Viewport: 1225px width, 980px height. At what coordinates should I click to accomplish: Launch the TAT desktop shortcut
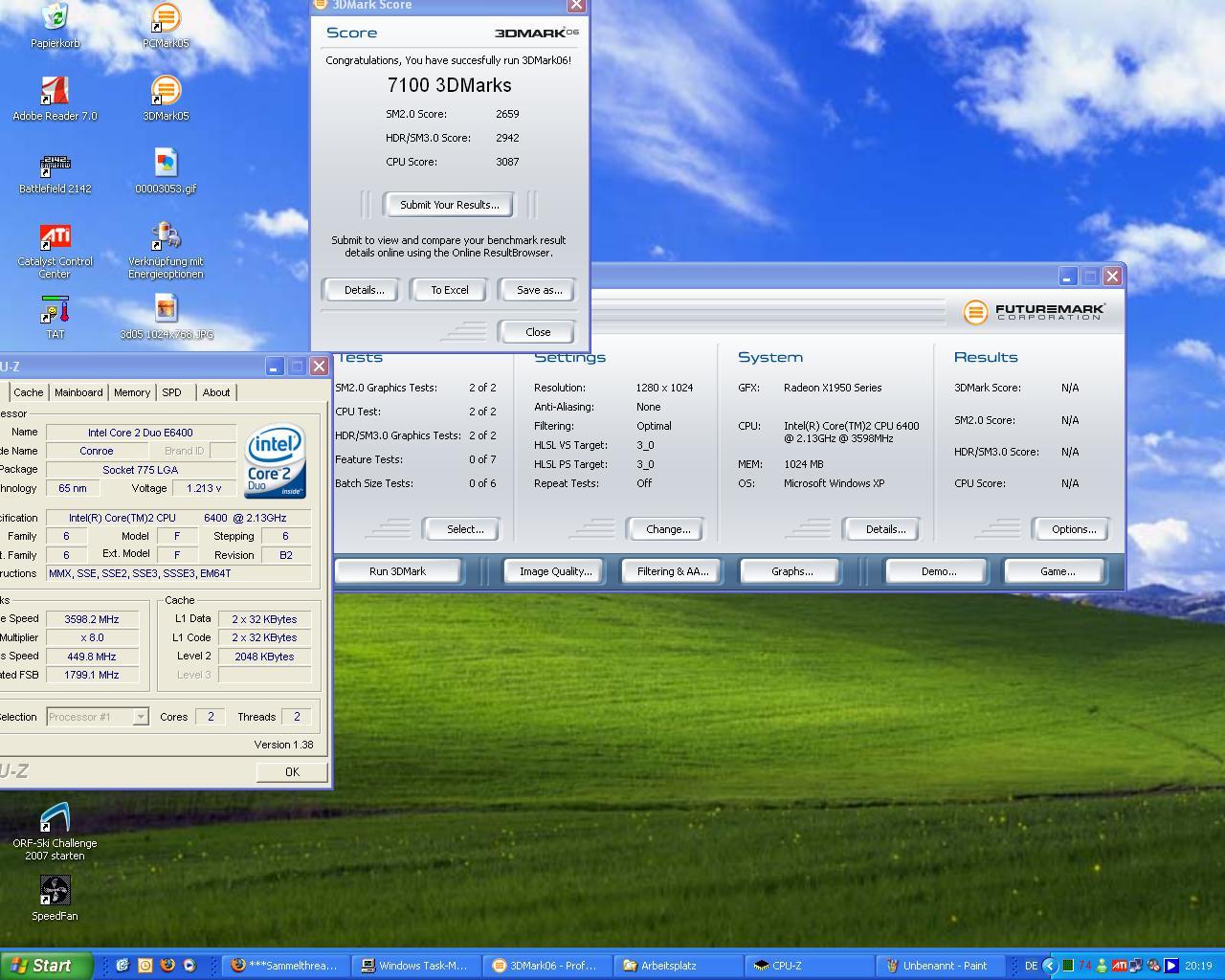(x=55, y=317)
